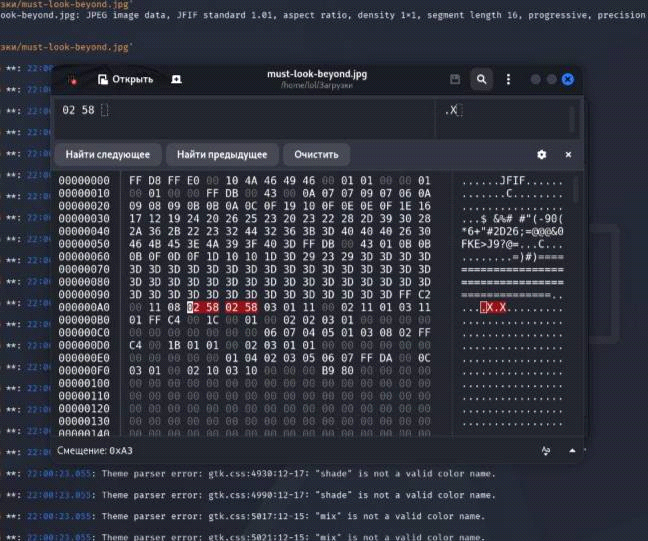Click the blue close button of GHex window

[568, 79]
